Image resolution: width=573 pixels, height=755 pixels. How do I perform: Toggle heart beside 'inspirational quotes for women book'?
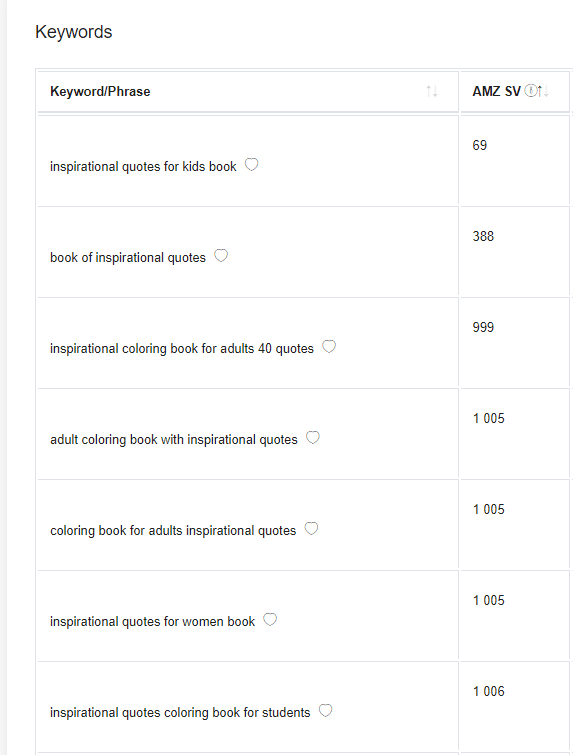[270, 620]
